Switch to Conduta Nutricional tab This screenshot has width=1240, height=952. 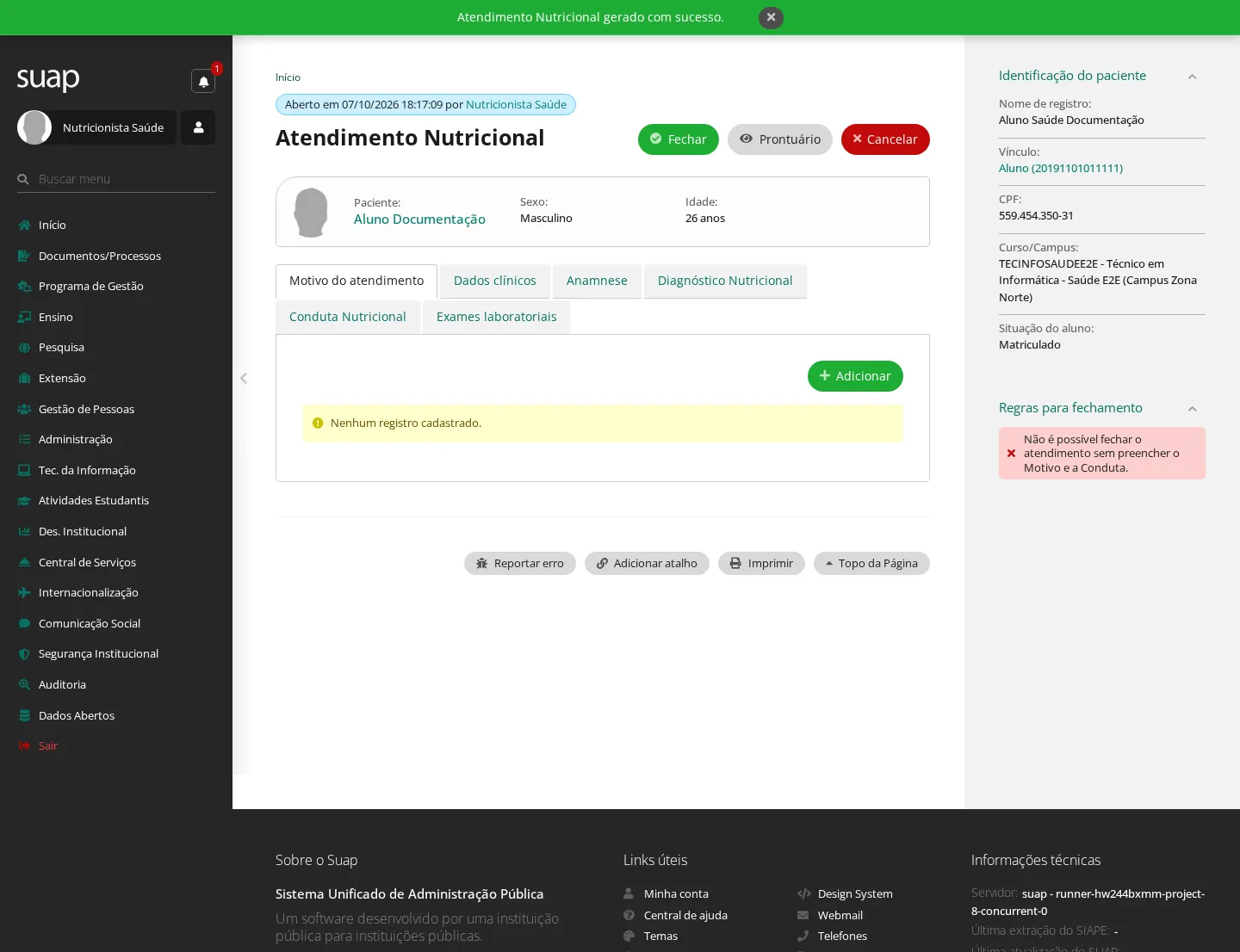(x=348, y=318)
